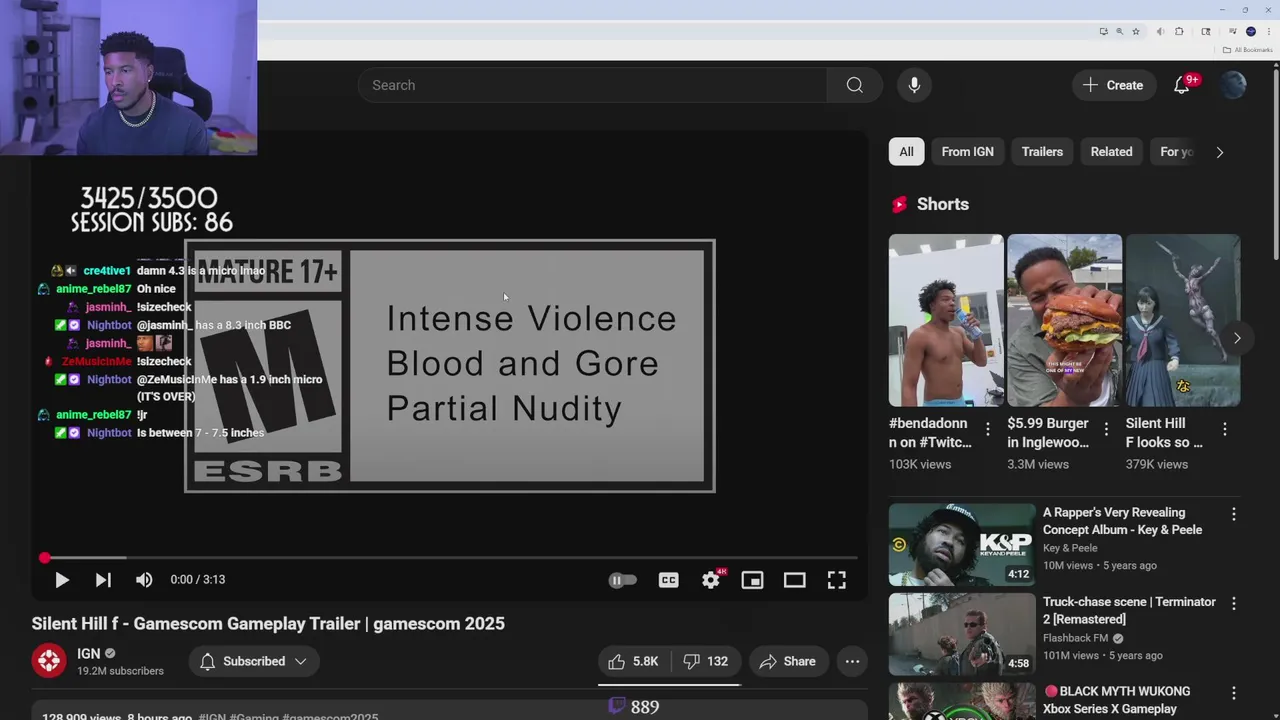
Task: Open the YouTube account avatar menu
Action: click(1233, 85)
